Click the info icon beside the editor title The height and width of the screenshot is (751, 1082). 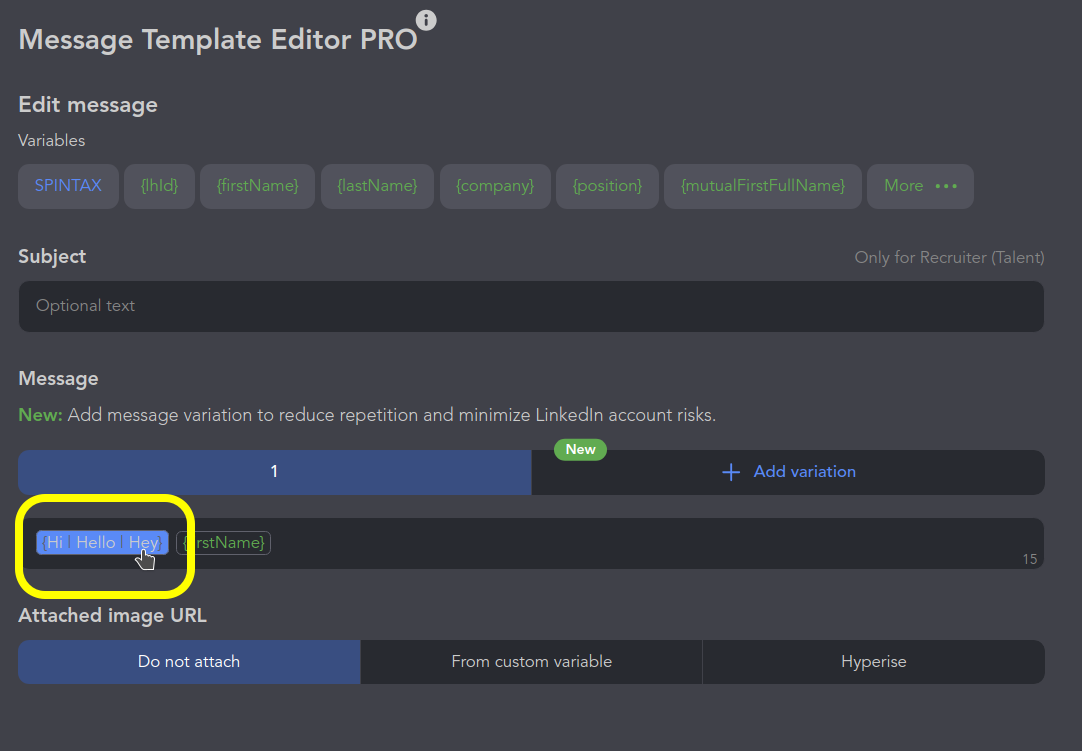(x=426, y=20)
